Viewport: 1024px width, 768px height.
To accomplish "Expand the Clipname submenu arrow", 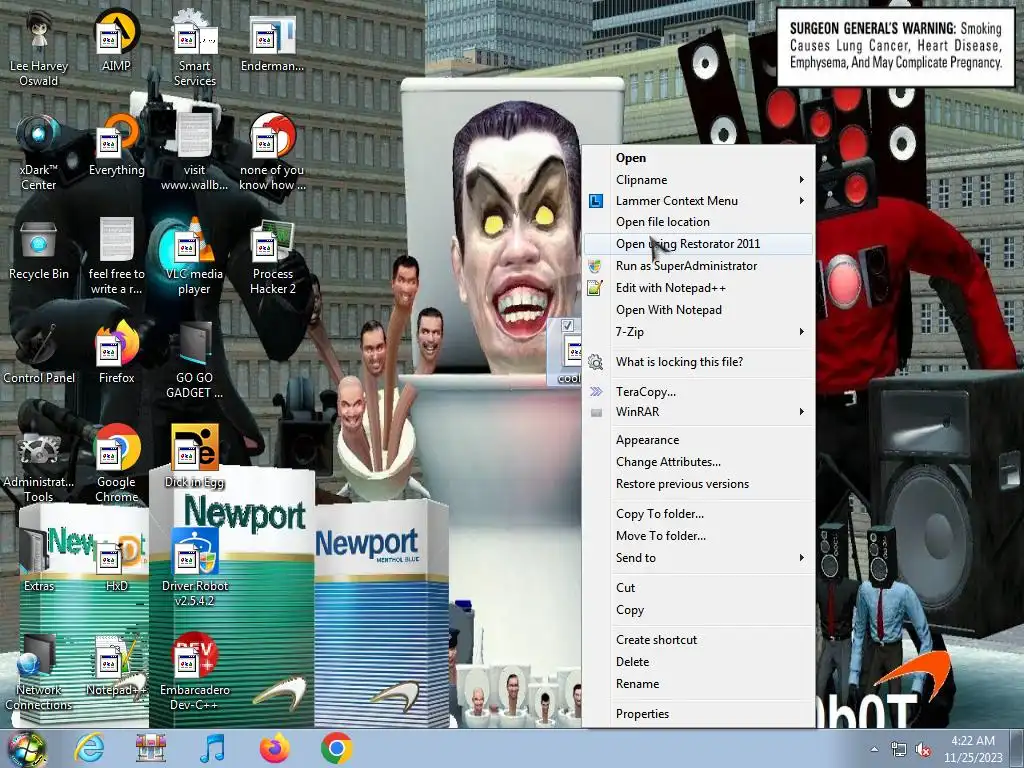I will pyautogui.click(x=801, y=180).
